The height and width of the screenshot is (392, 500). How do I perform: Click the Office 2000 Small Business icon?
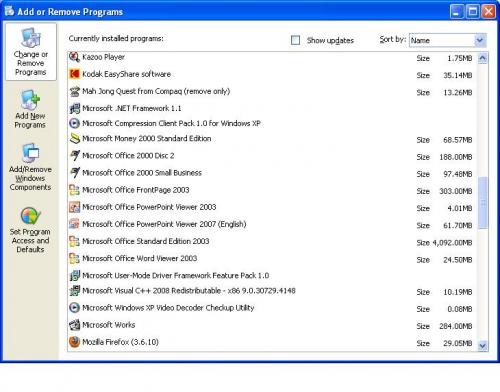point(74,173)
